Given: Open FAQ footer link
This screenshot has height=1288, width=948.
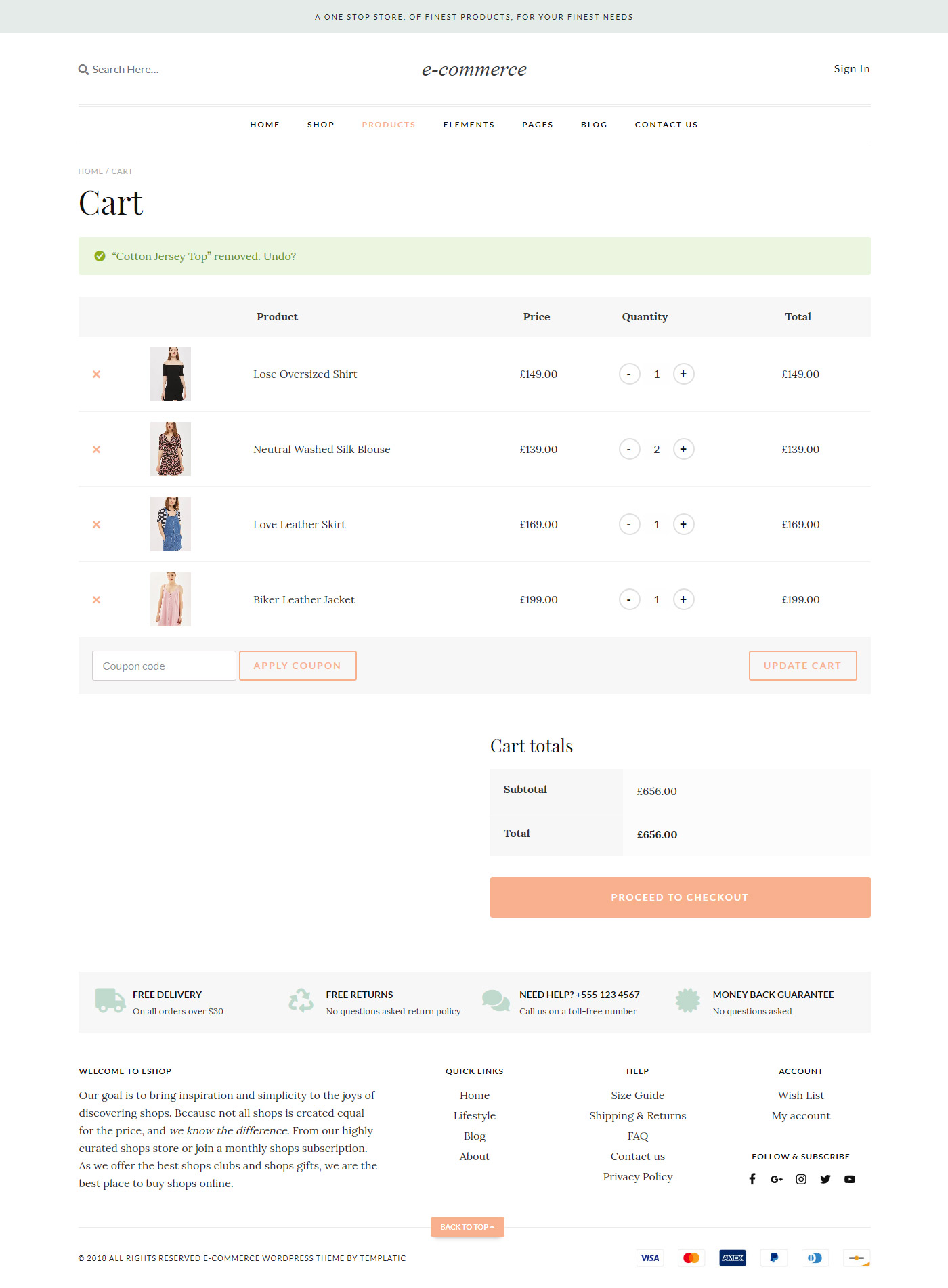Looking at the screenshot, I should (638, 1136).
